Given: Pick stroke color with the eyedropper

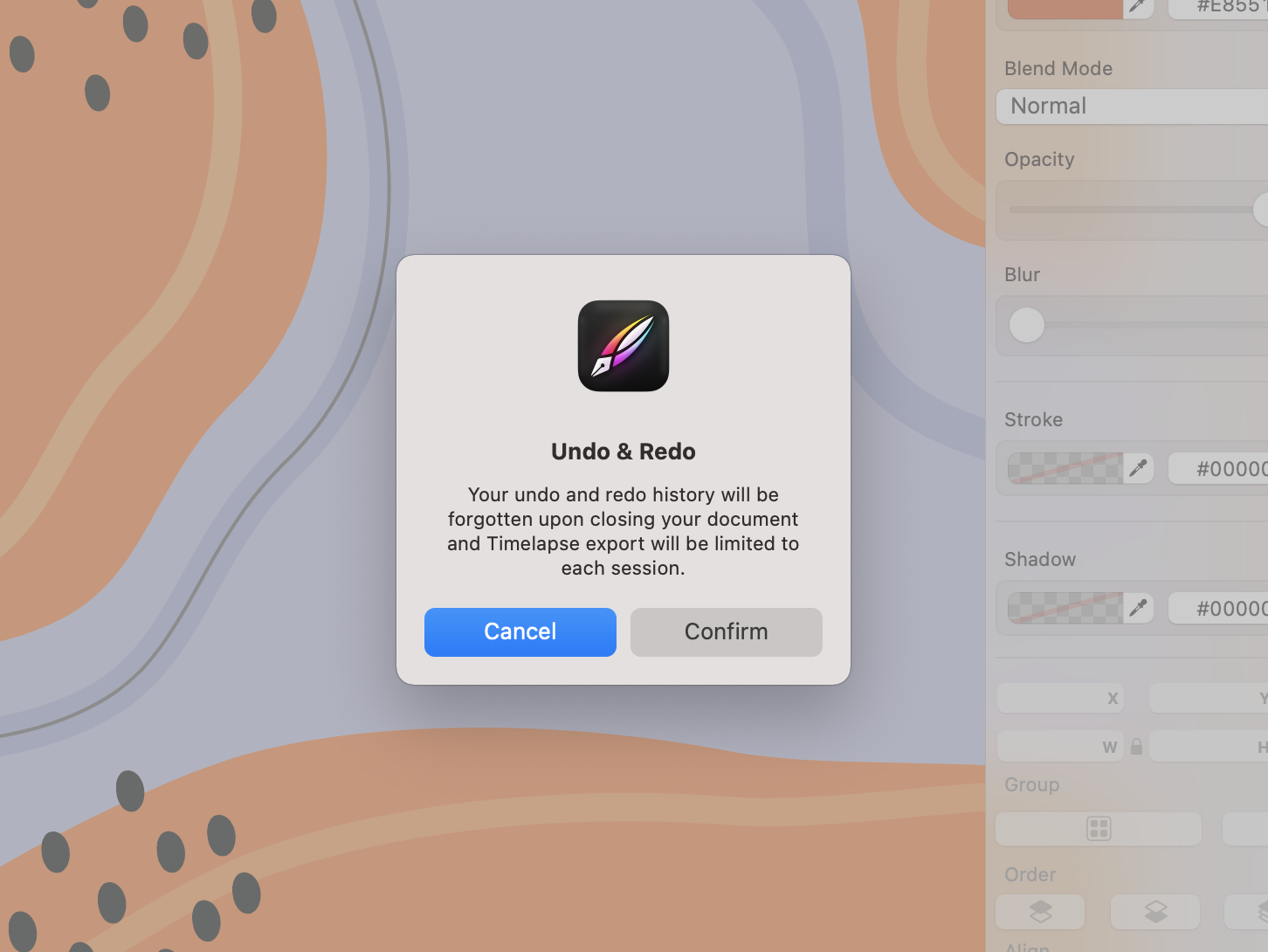Looking at the screenshot, I should [x=1138, y=468].
